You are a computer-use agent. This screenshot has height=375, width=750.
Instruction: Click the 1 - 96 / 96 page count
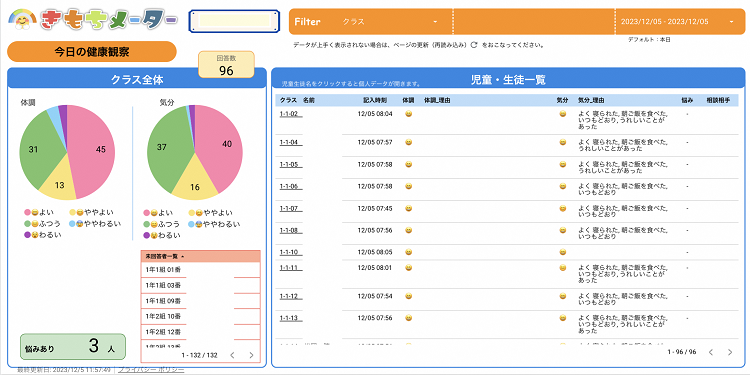[x=682, y=352]
